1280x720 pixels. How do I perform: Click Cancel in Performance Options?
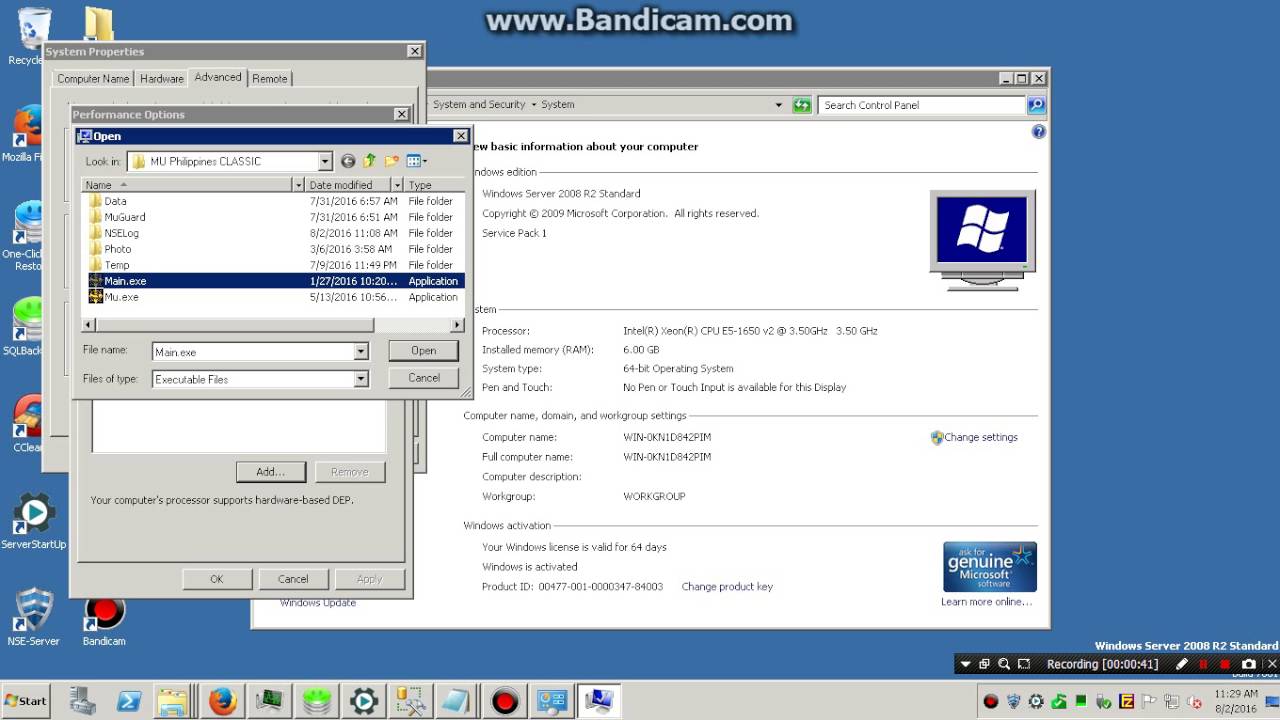pos(293,579)
